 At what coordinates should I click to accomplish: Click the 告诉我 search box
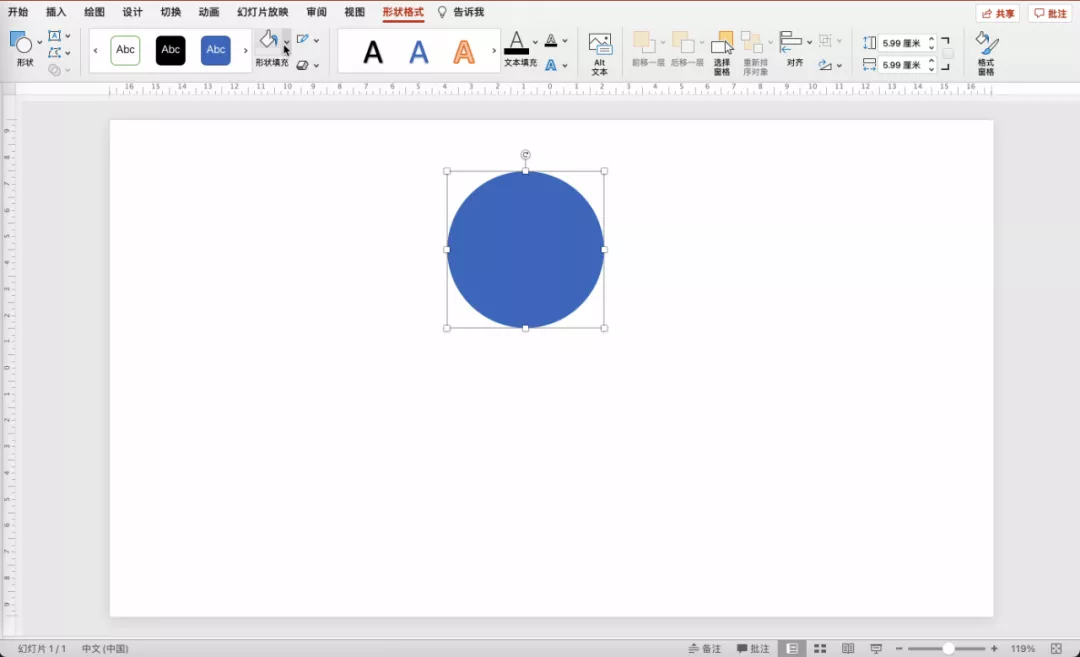(x=461, y=12)
